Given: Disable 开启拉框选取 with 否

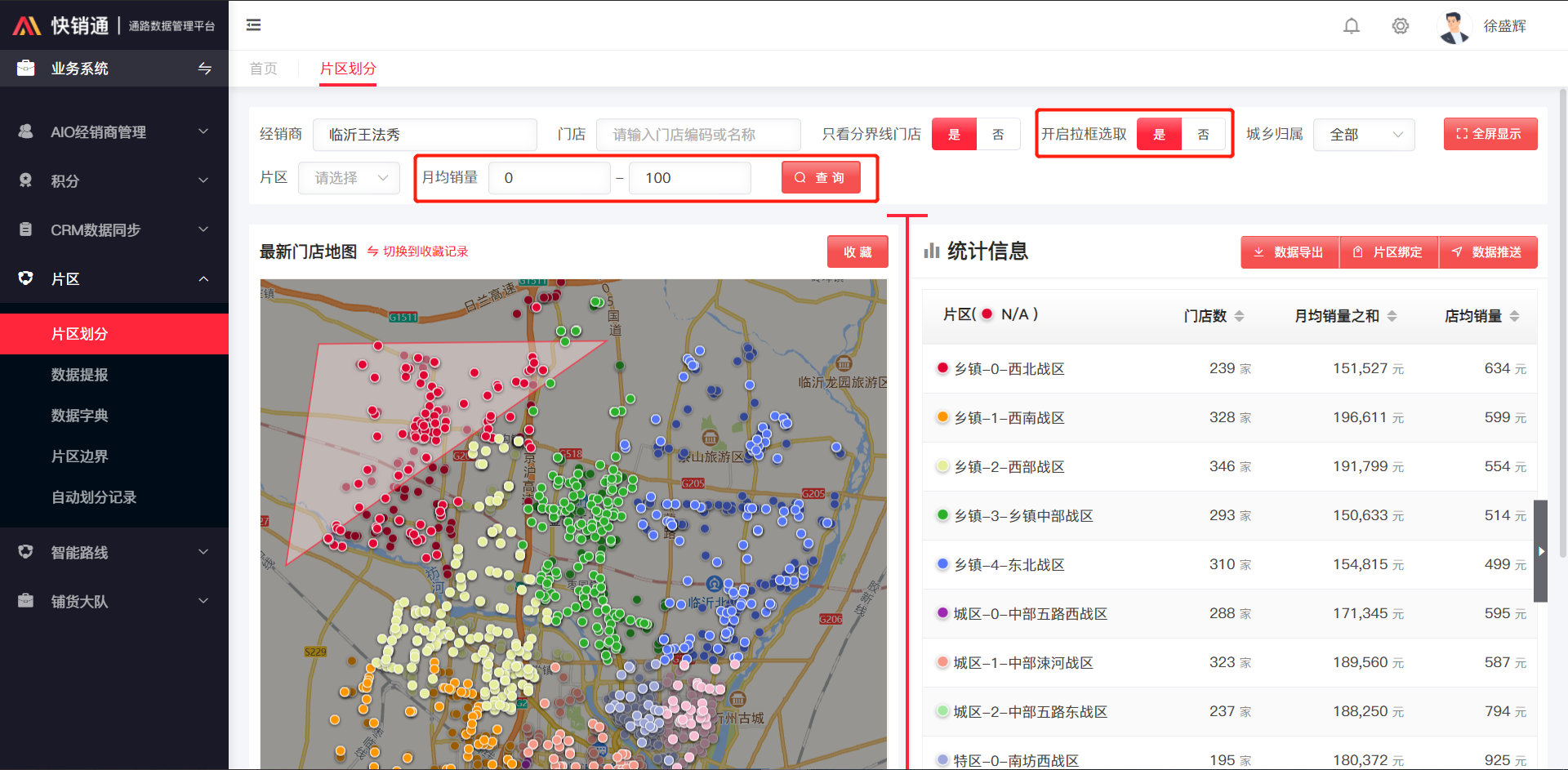Looking at the screenshot, I should (1203, 135).
